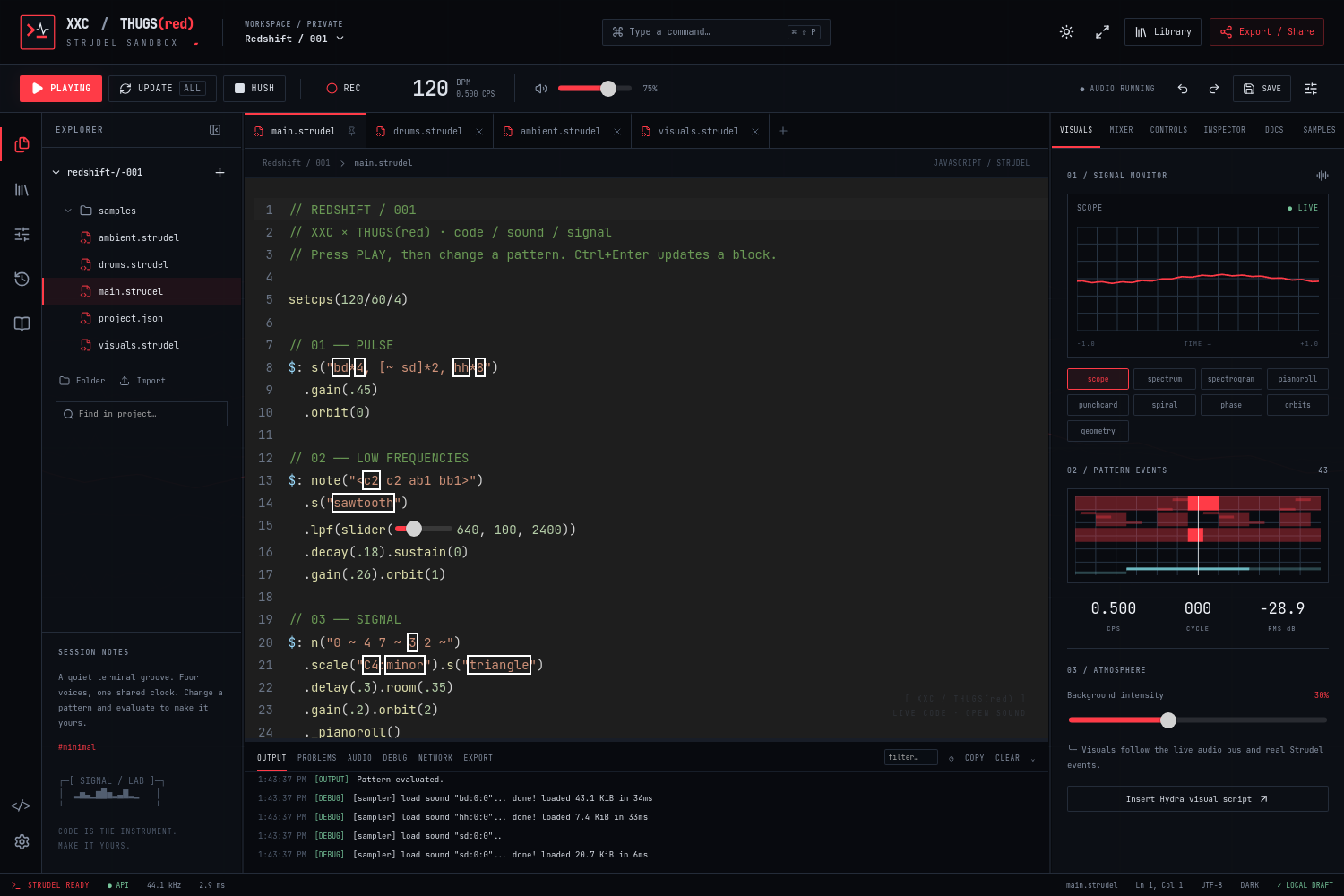Switch to the drums.strudel tab
Image resolution: width=1344 pixels, height=896 pixels.
pyautogui.click(x=428, y=131)
